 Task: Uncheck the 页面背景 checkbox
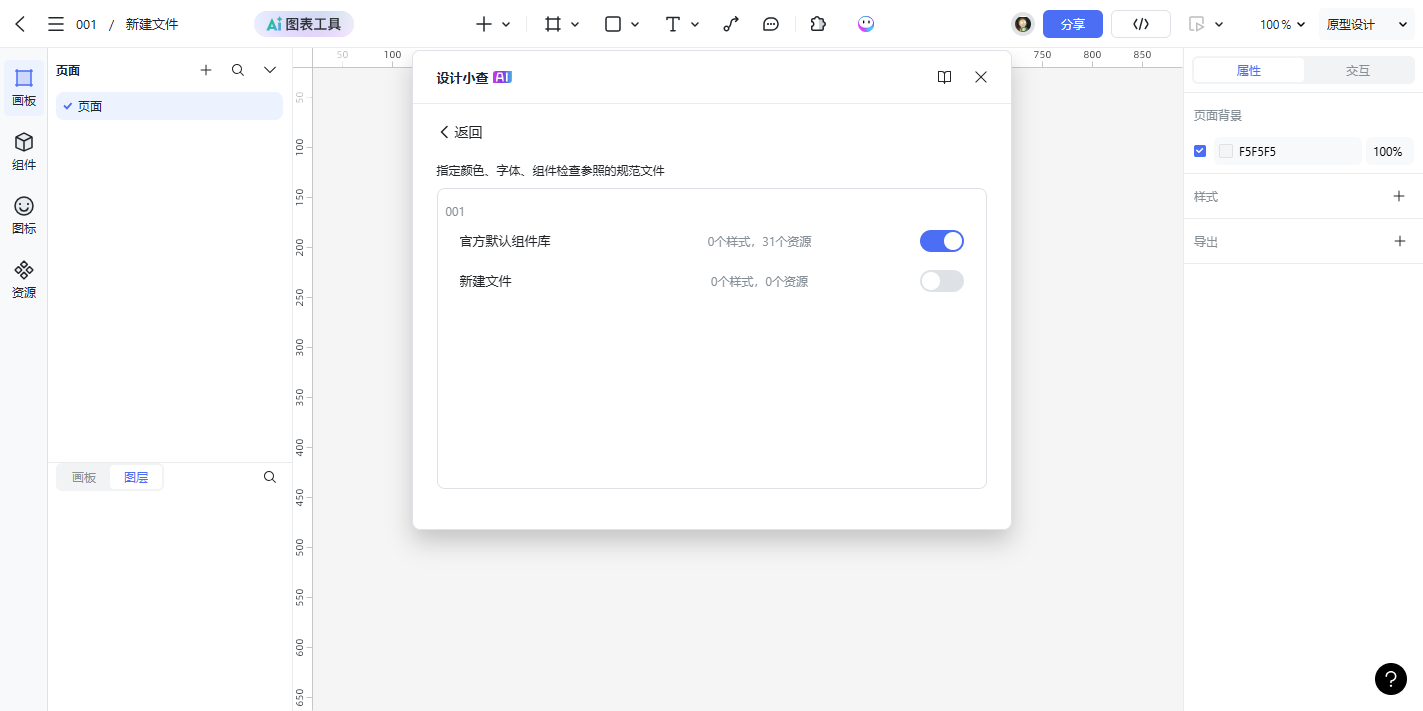1200,151
